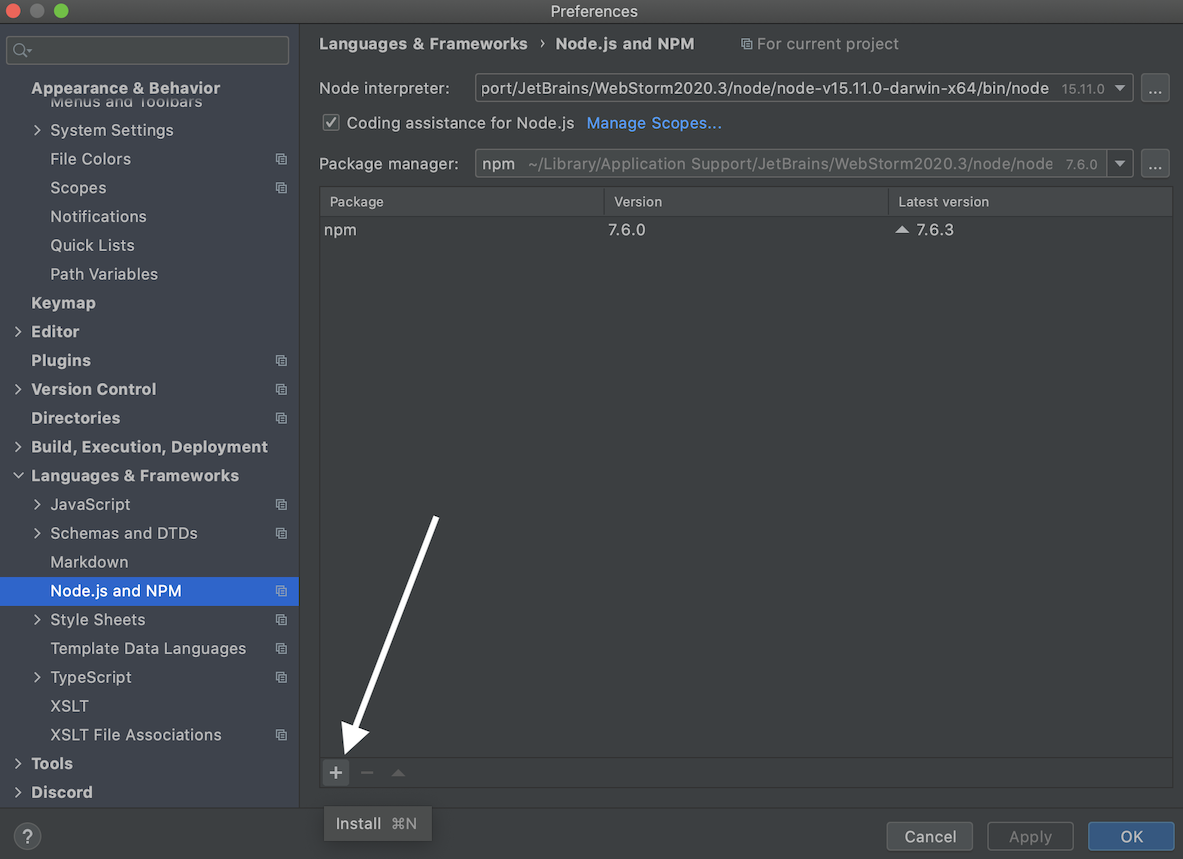This screenshot has height=859, width=1183.
Task: Click the Upgrade package arrow button
Action: [x=398, y=772]
